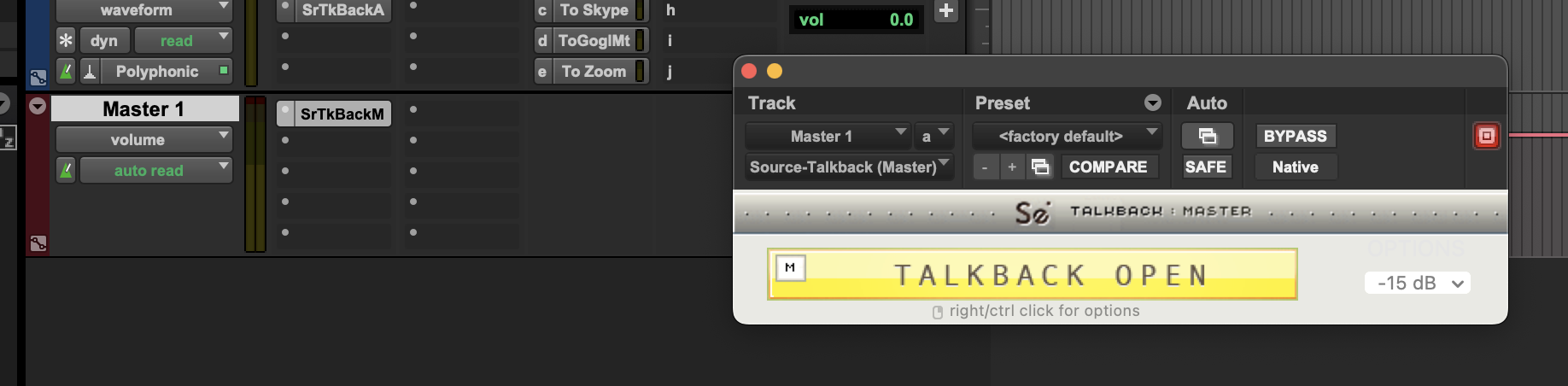Click the red target button in plugin header
Image resolution: width=1568 pixels, height=386 pixels.
tap(1486, 136)
